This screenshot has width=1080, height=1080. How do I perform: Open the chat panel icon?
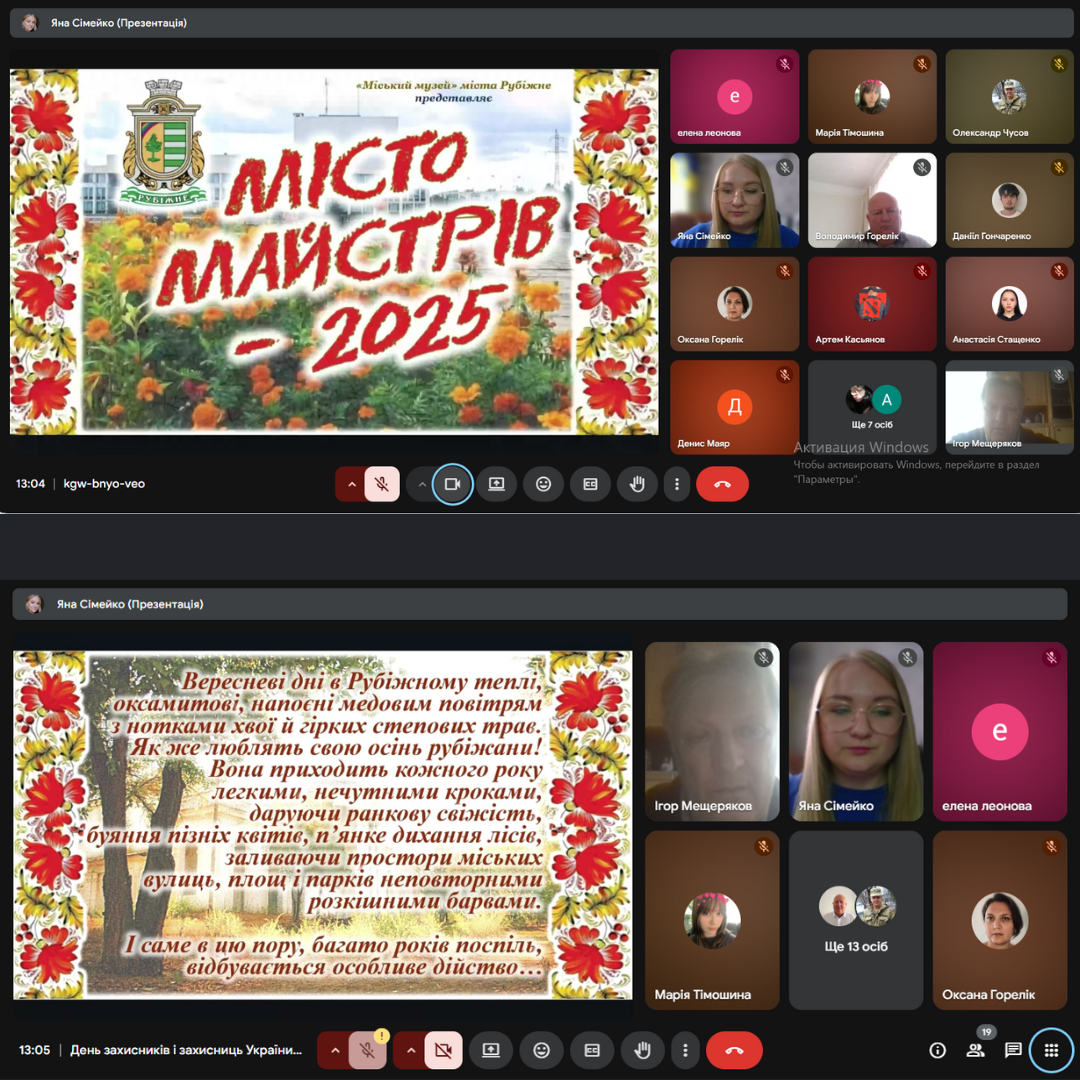[1013, 1050]
